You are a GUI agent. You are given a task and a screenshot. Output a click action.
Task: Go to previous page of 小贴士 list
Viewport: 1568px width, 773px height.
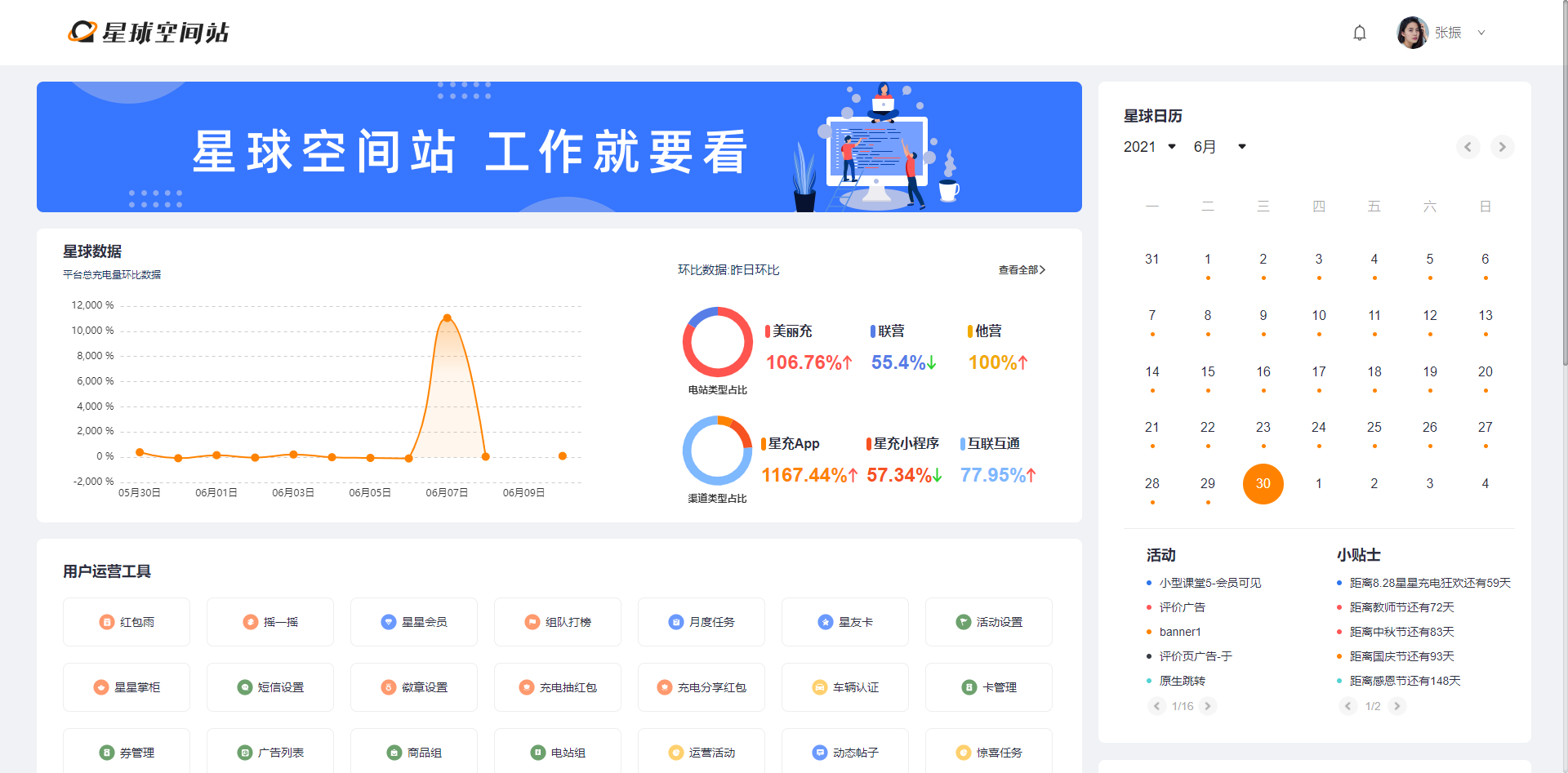tap(1348, 706)
